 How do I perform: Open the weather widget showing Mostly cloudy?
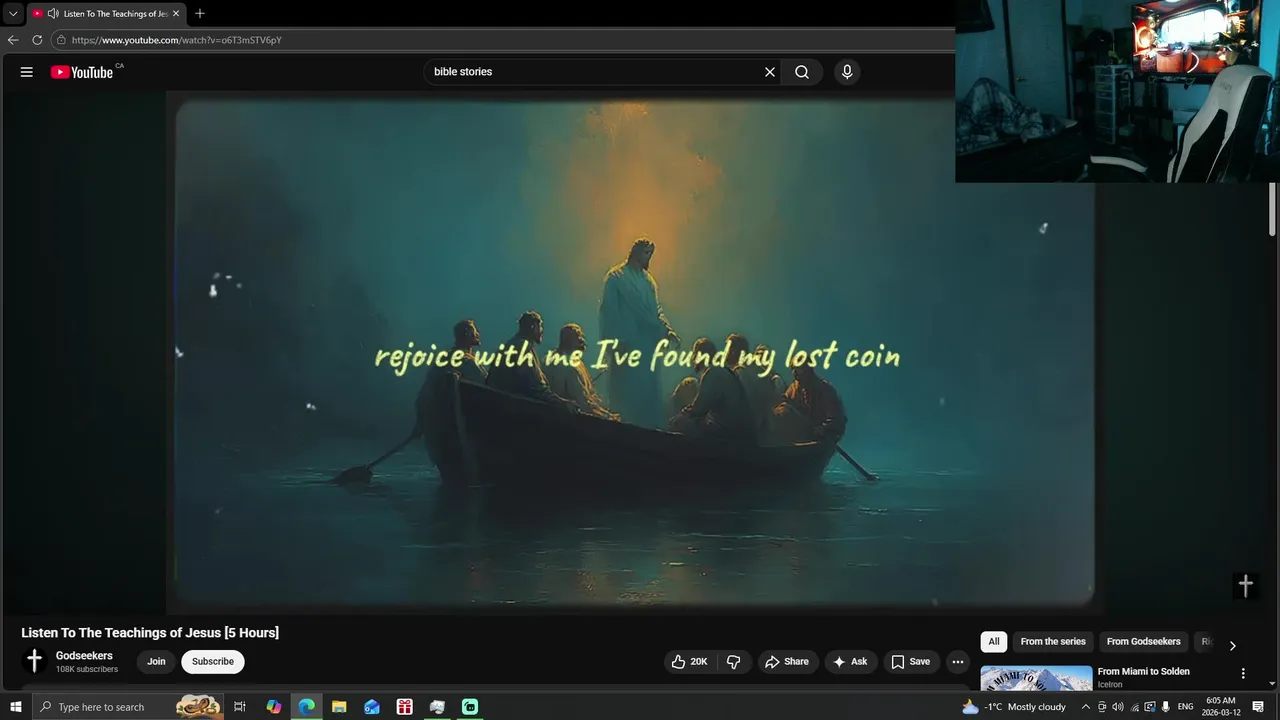[1015, 707]
